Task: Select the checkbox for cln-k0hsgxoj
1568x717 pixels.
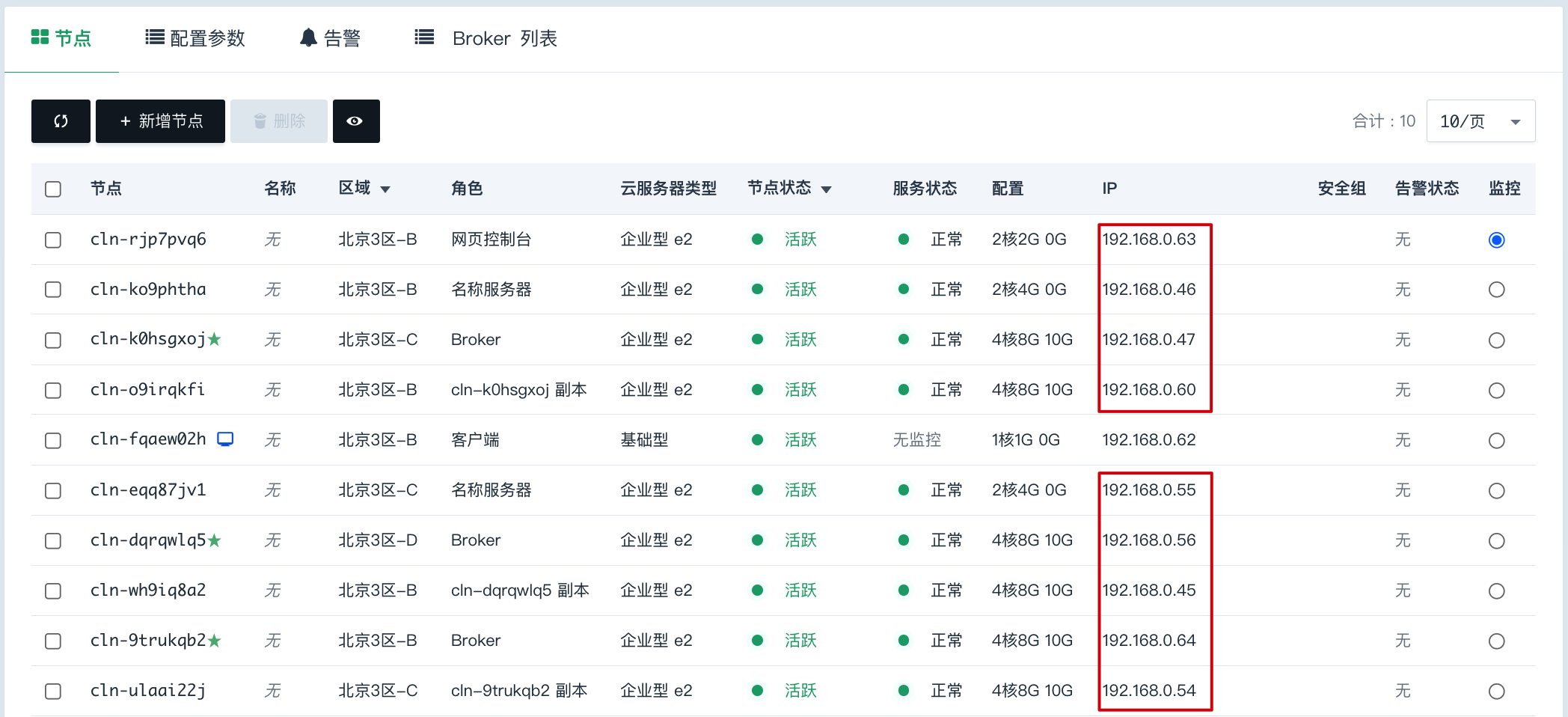Action: pos(53,341)
